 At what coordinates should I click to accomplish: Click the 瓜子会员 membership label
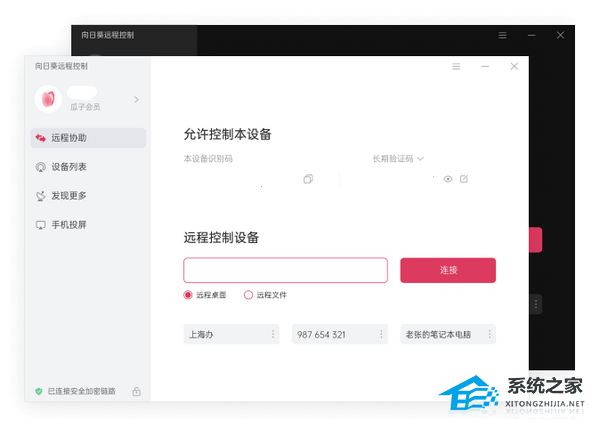[85, 107]
